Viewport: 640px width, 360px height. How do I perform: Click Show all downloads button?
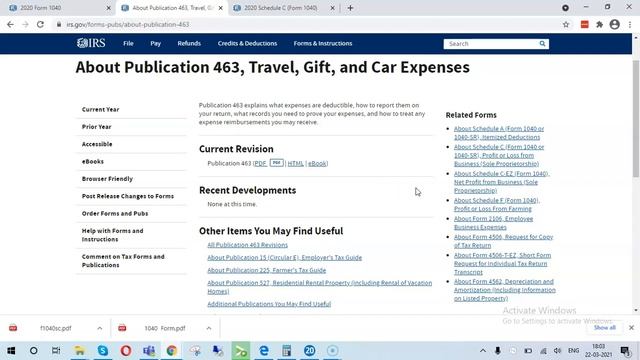point(604,328)
